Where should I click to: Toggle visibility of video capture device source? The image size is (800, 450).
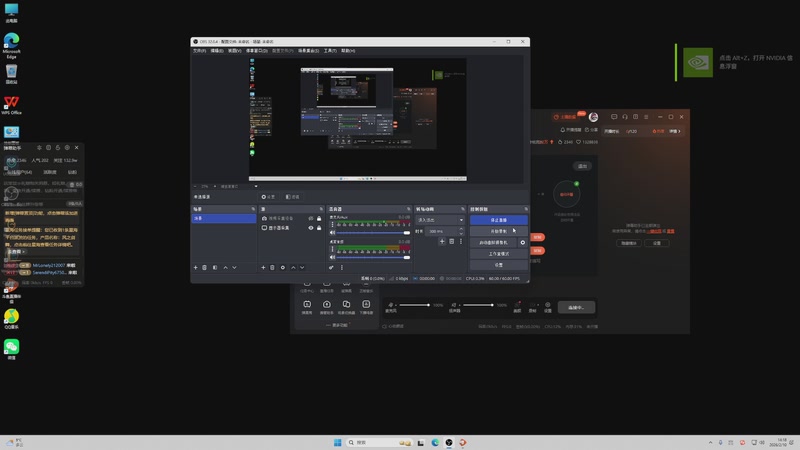click(311, 218)
